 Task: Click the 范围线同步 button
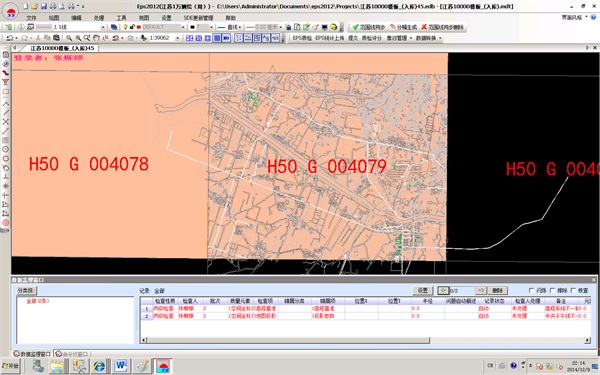[x=369, y=27]
